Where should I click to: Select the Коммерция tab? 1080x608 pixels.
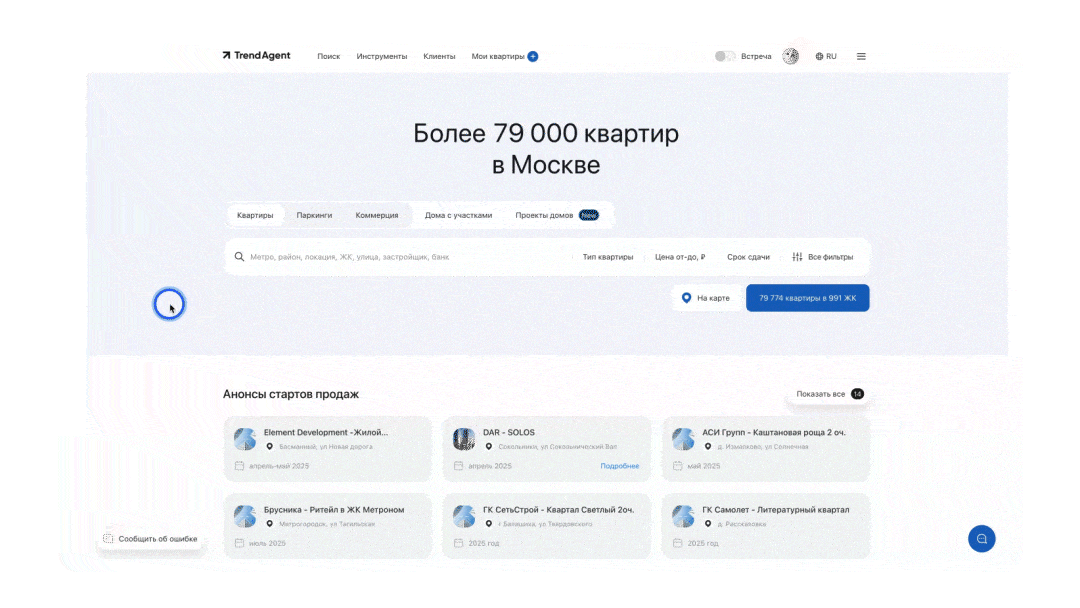(x=377, y=216)
